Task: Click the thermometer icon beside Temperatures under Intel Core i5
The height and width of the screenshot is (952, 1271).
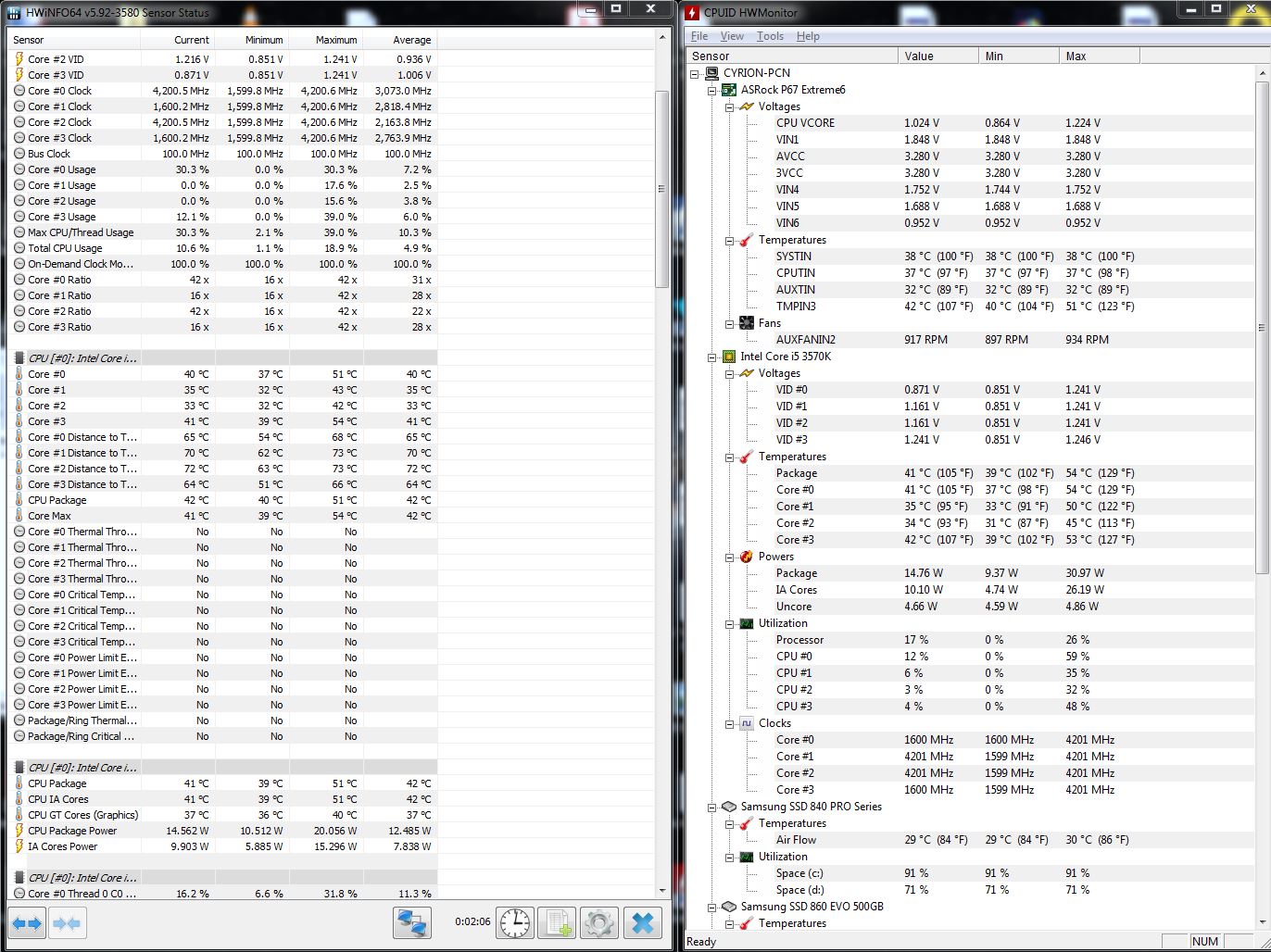Action: 747,457
